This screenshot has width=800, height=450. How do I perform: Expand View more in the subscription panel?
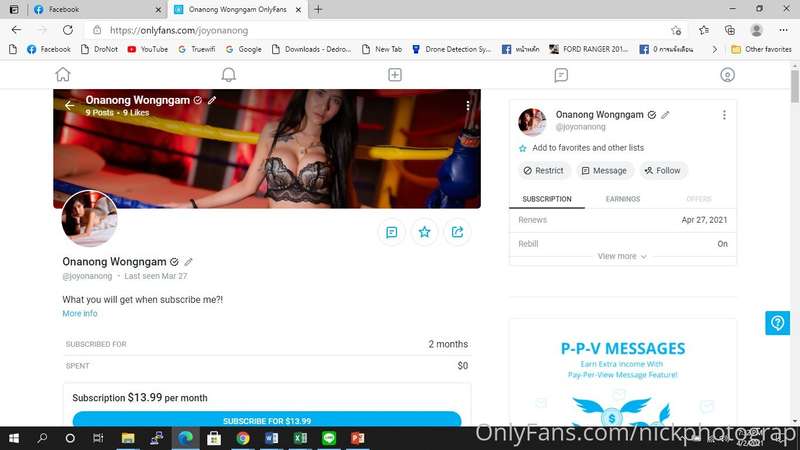coord(622,256)
